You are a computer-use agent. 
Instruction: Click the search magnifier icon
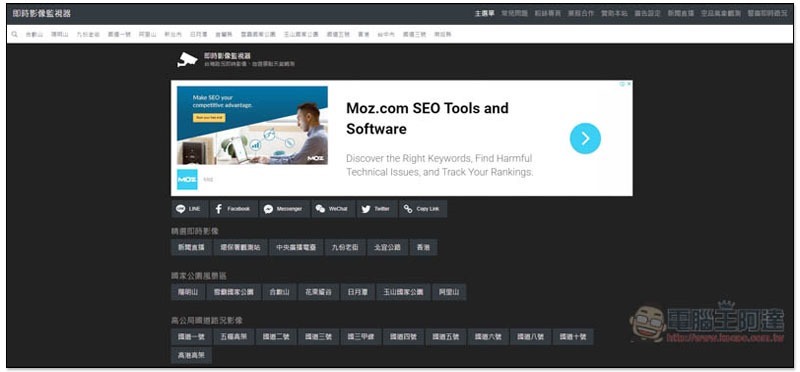tap(14, 34)
